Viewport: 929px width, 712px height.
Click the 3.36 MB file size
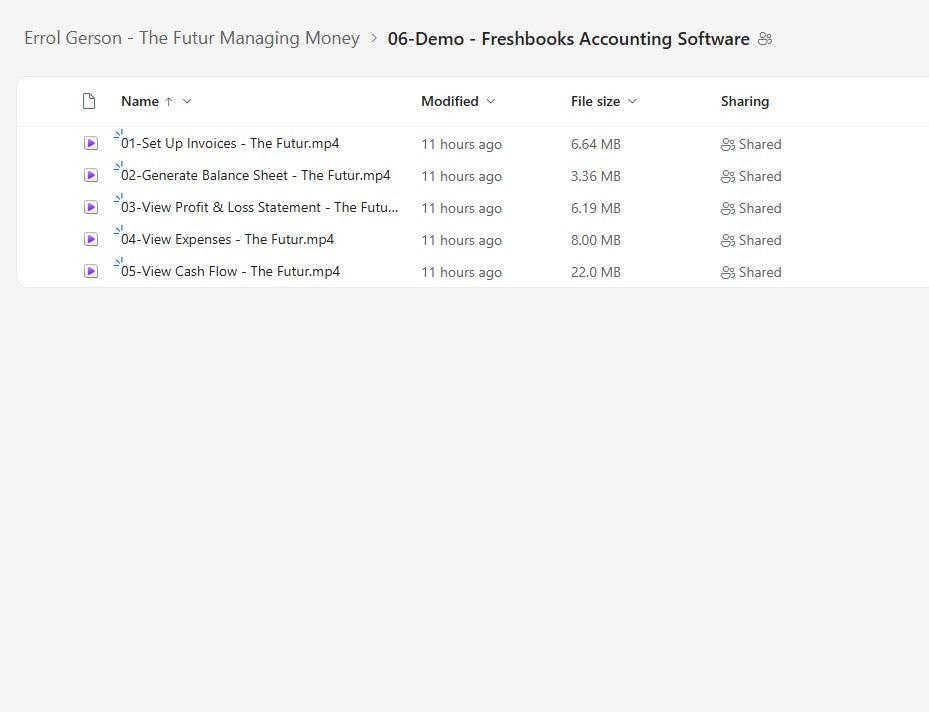(x=595, y=177)
